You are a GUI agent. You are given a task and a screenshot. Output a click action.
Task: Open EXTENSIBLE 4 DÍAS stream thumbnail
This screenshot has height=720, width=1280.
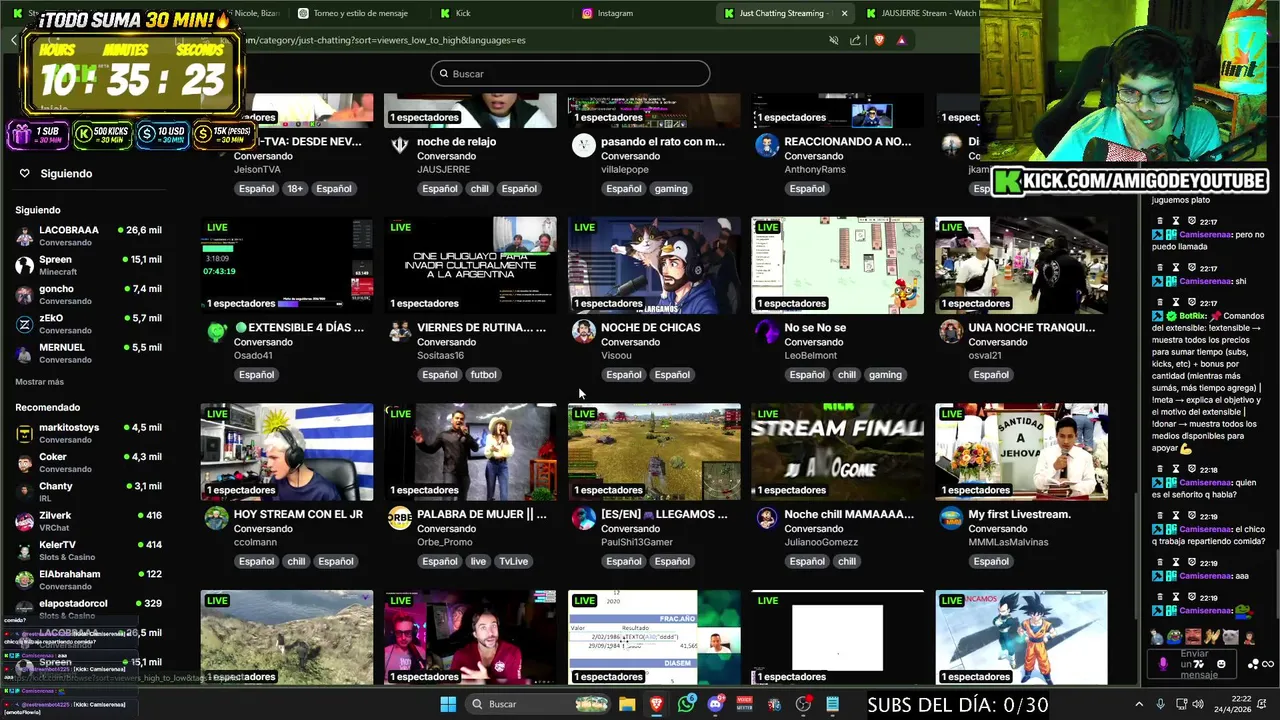[x=287, y=265]
